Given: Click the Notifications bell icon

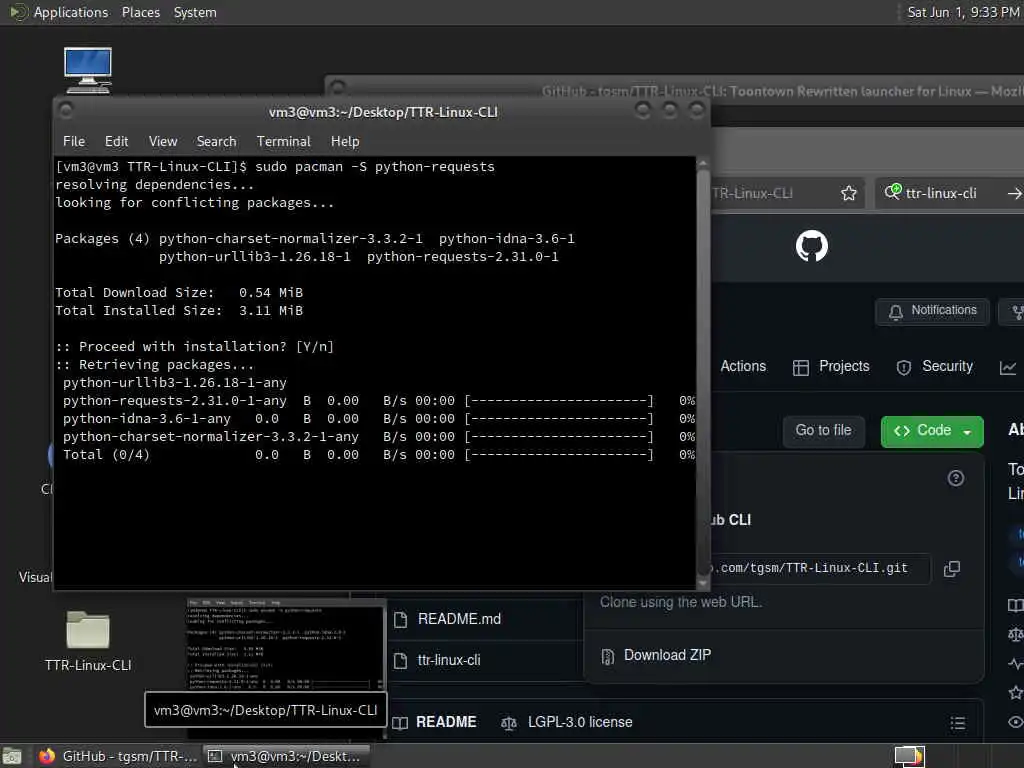Looking at the screenshot, I should [x=895, y=312].
